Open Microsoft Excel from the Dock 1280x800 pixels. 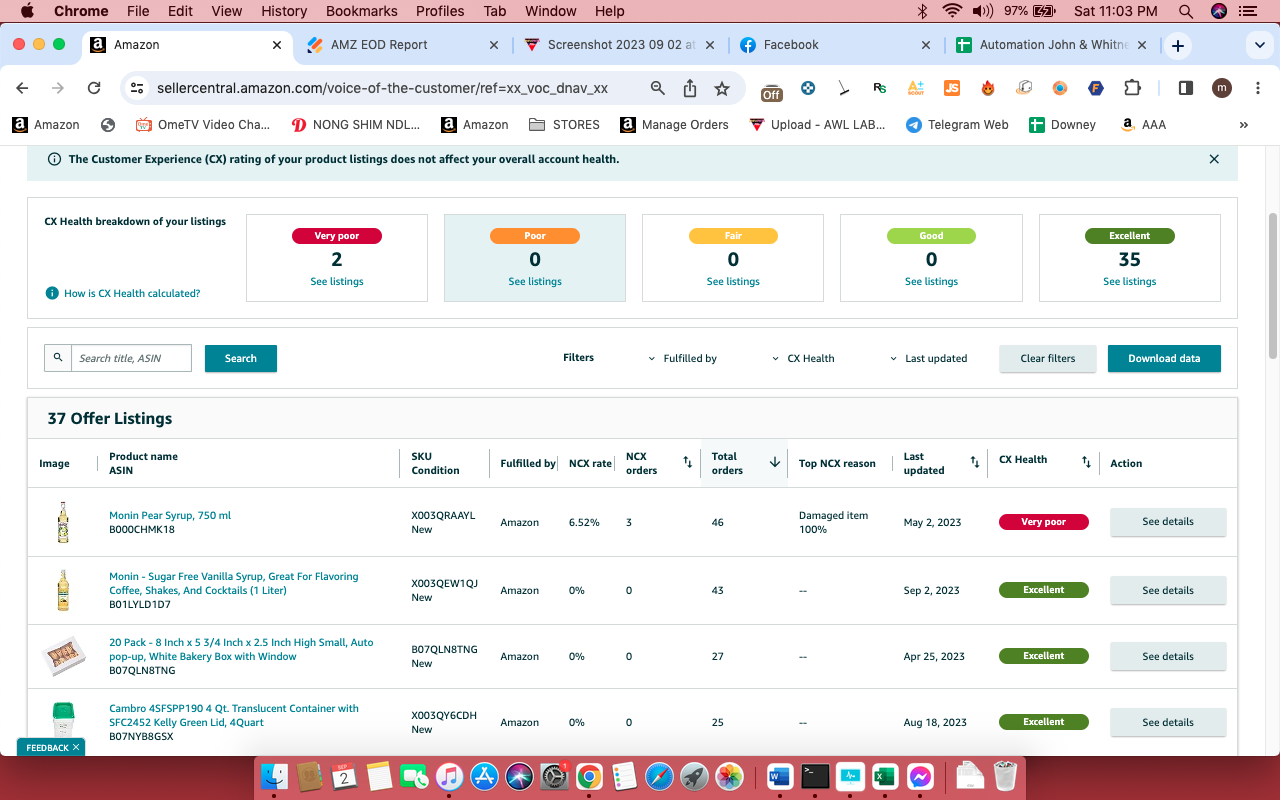coord(885,776)
